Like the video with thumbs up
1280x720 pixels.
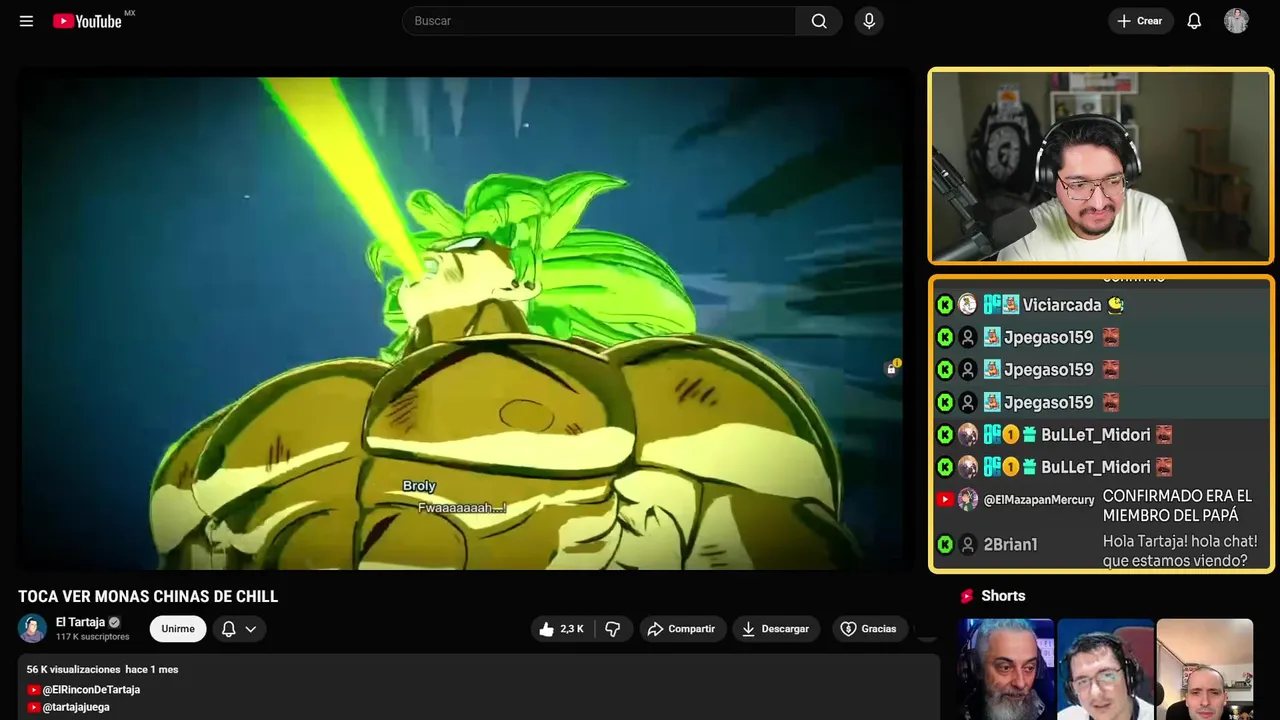(x=563, y=629)
